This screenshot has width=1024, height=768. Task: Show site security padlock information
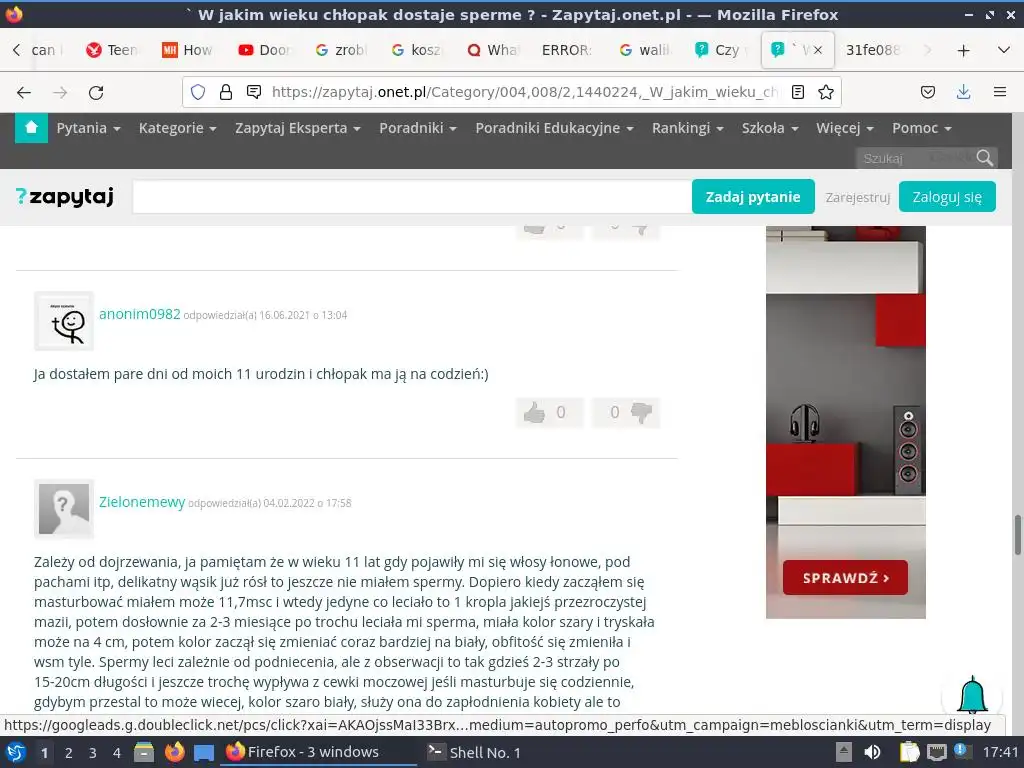coord(226,92)
